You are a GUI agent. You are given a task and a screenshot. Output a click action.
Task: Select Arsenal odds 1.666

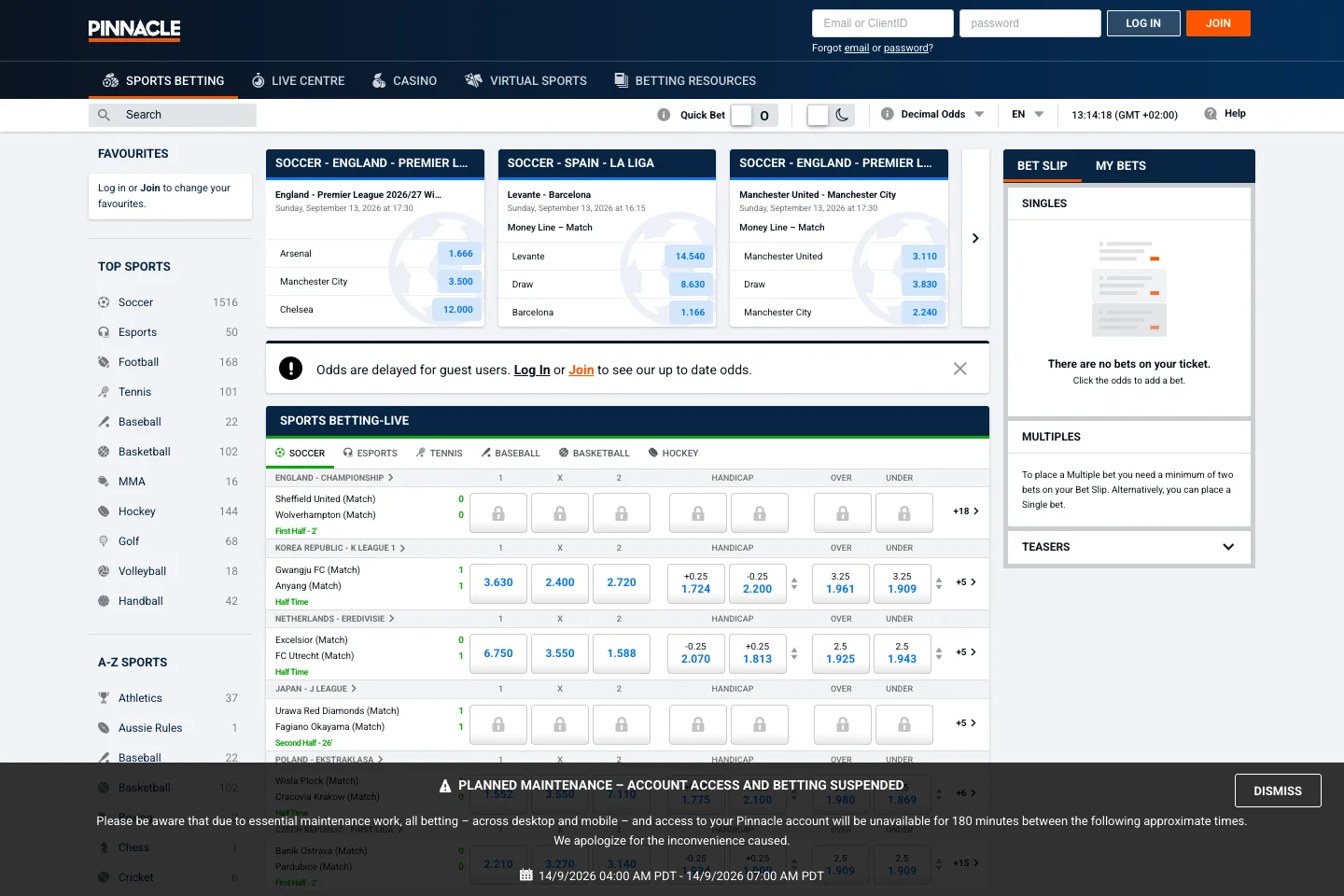point(460,254)
